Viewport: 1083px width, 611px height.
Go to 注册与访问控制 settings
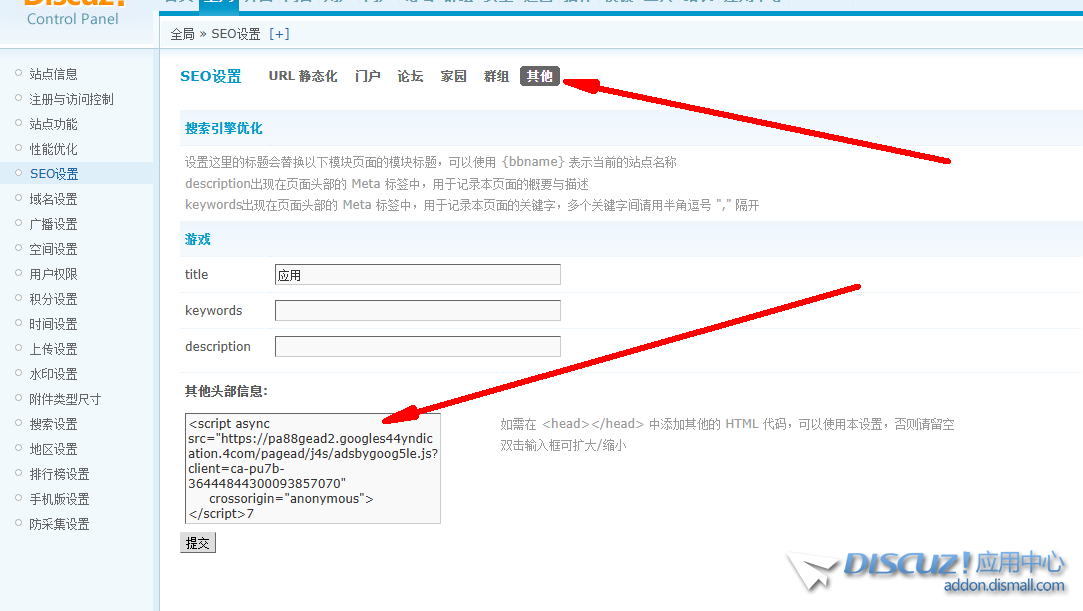click(71, 99)
